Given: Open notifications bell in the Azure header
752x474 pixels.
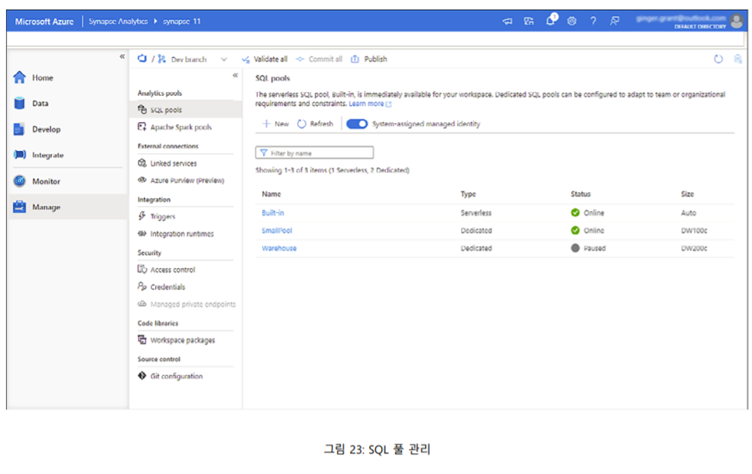Looking at the screenshot, I should point(551,20).
